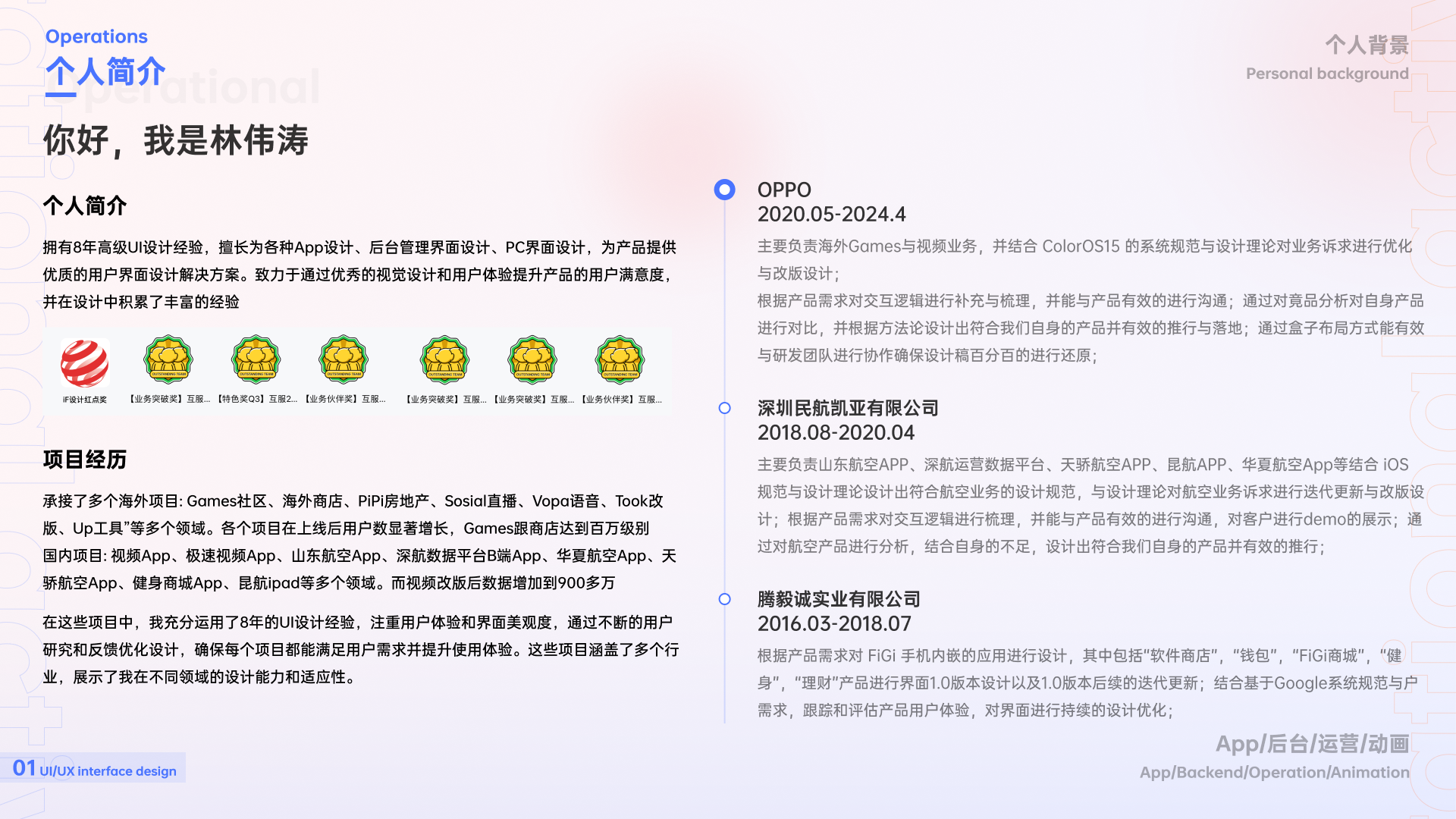Viewport: 1456px width, 819px height.
Task: Click the 2018.08-2020.04 date range
Action: [836, 432]
